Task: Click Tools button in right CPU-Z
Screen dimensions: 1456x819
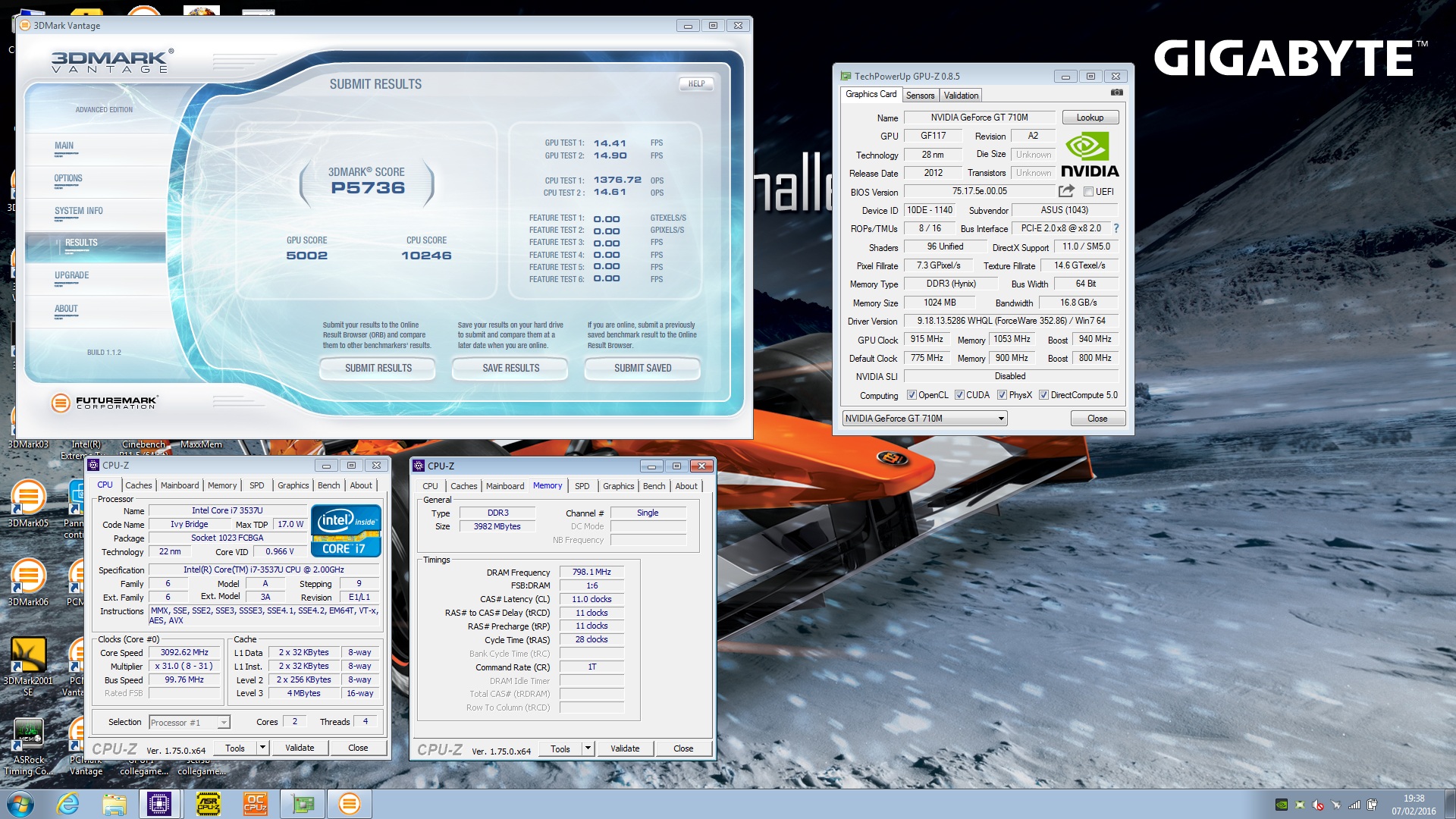Action: coord(560,749)
